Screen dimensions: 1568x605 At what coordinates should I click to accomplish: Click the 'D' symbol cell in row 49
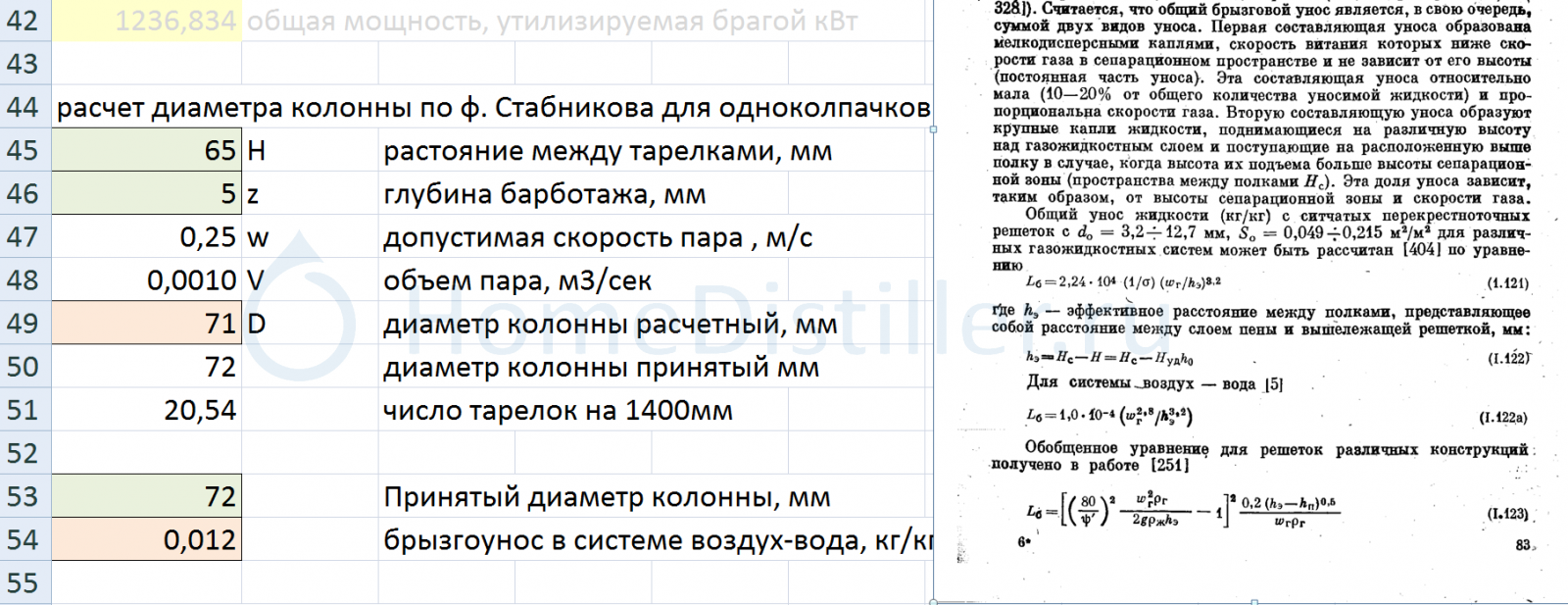309,324
